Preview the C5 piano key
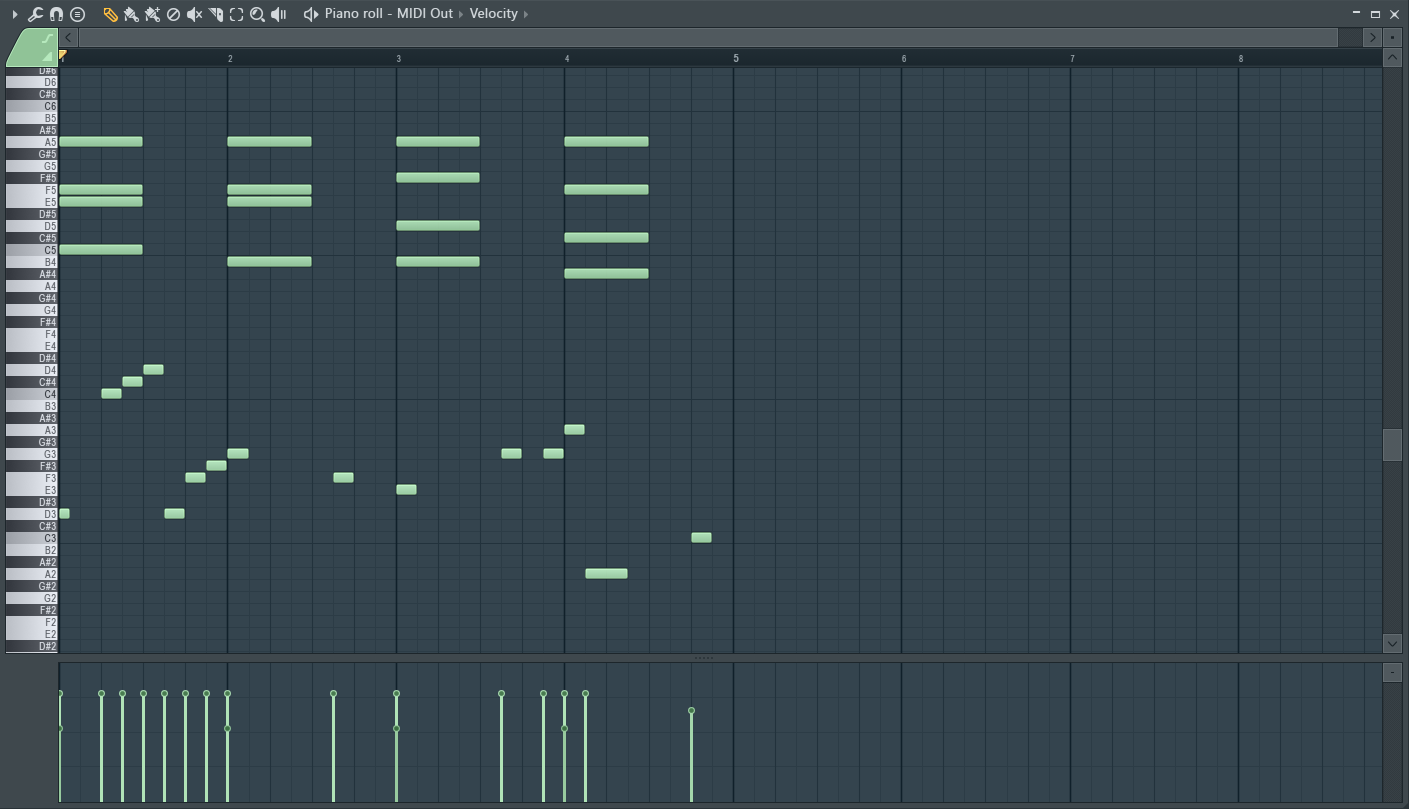This screenshot has width=1409, height=809. click(x=32, y=250)
